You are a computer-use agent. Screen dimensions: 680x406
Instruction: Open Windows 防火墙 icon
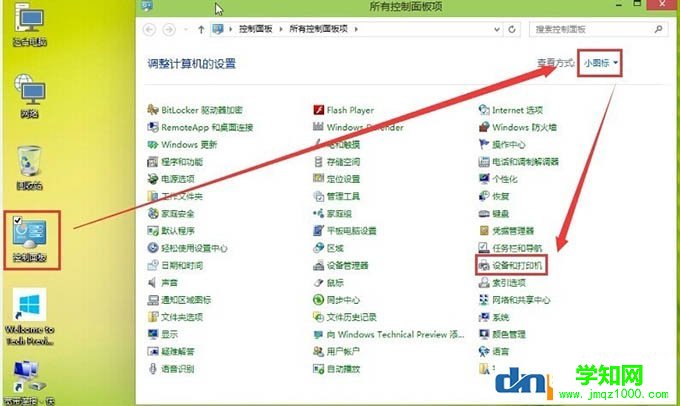pyautogui.click(x=484, y=127)
